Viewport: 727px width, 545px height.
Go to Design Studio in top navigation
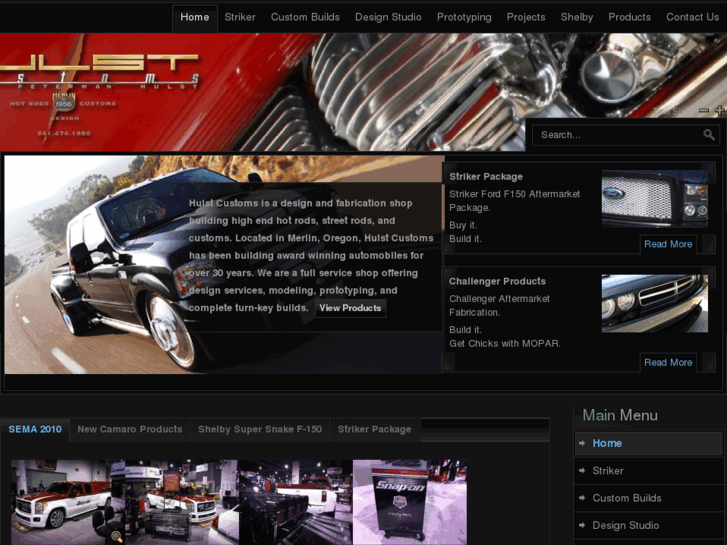click(x=388, y=18)
